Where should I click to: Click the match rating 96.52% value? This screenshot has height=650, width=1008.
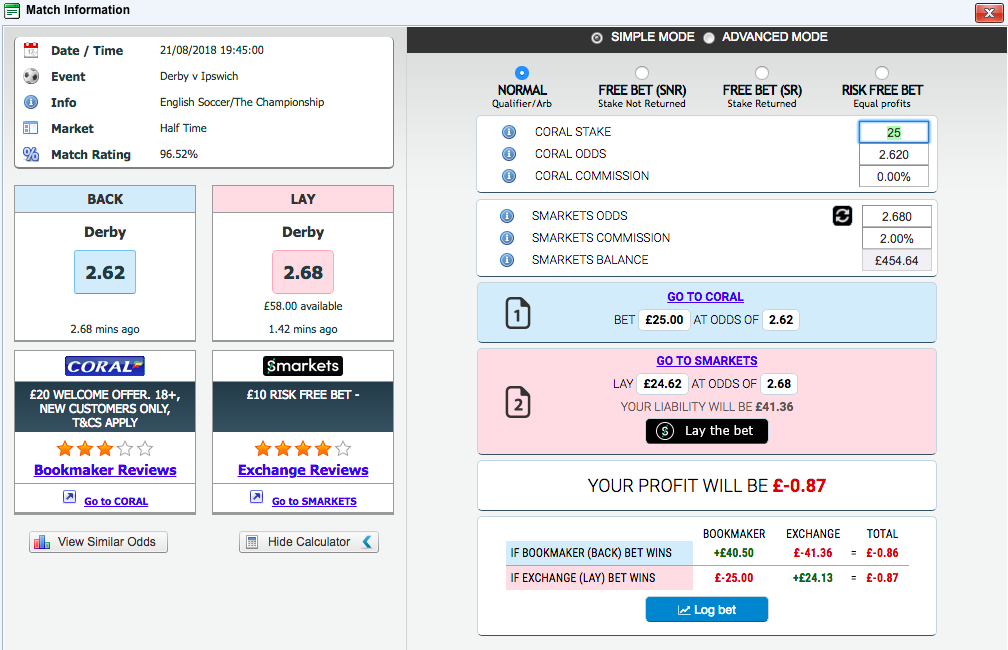(x=179, y=154)
